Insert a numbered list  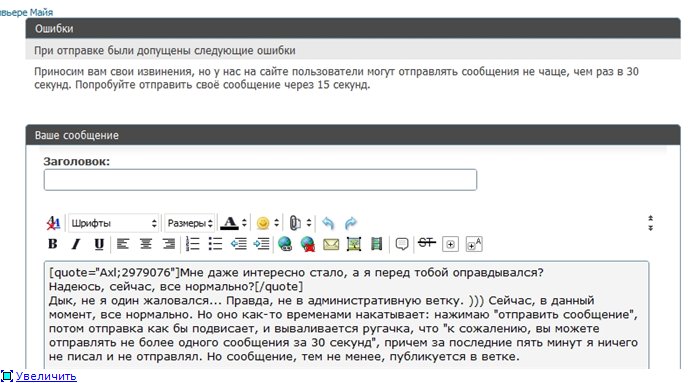193,244
